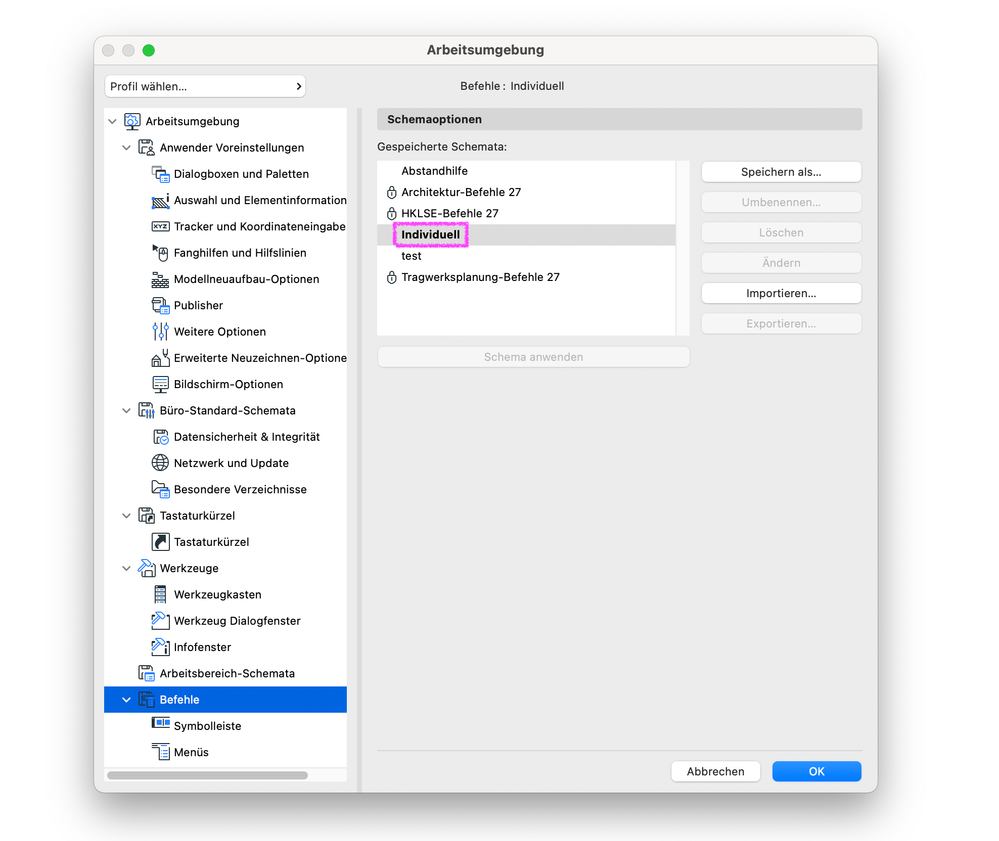Click the Tastaturkürzel child arrow icon

click(x=161, y=542)
